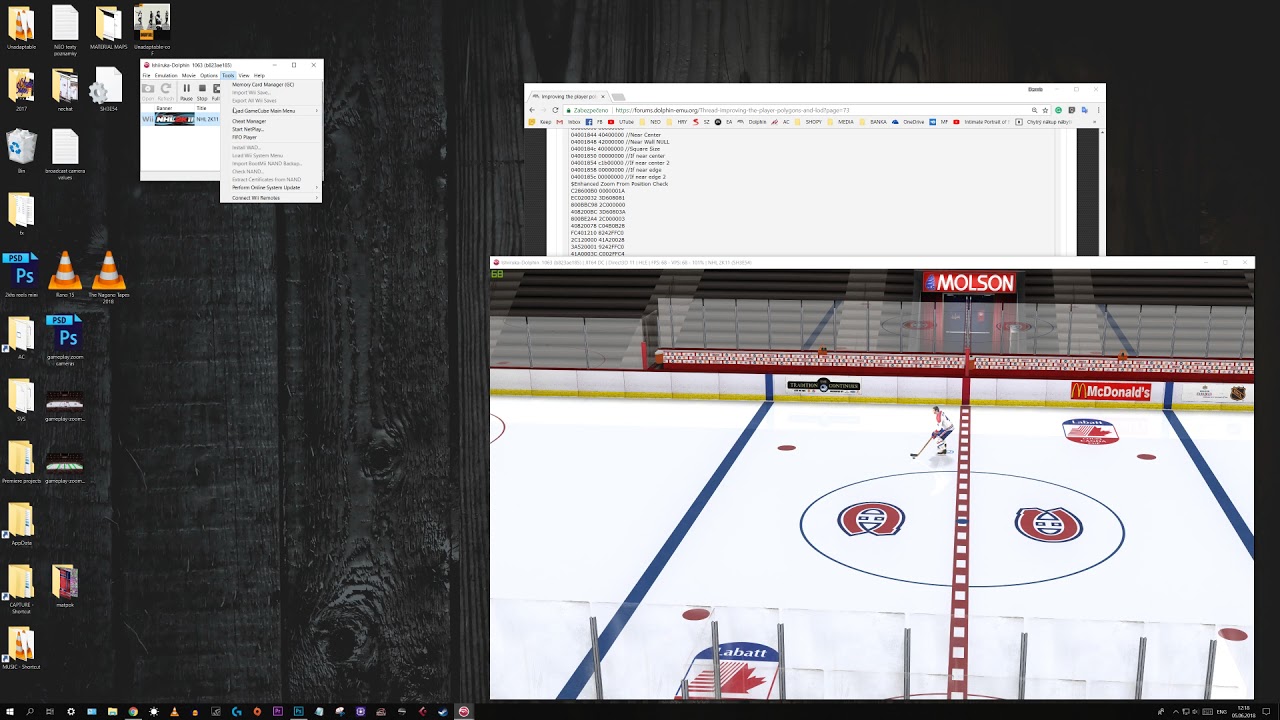
Task: Click the green Grammarly extension icon
Action: point(1059,110)
